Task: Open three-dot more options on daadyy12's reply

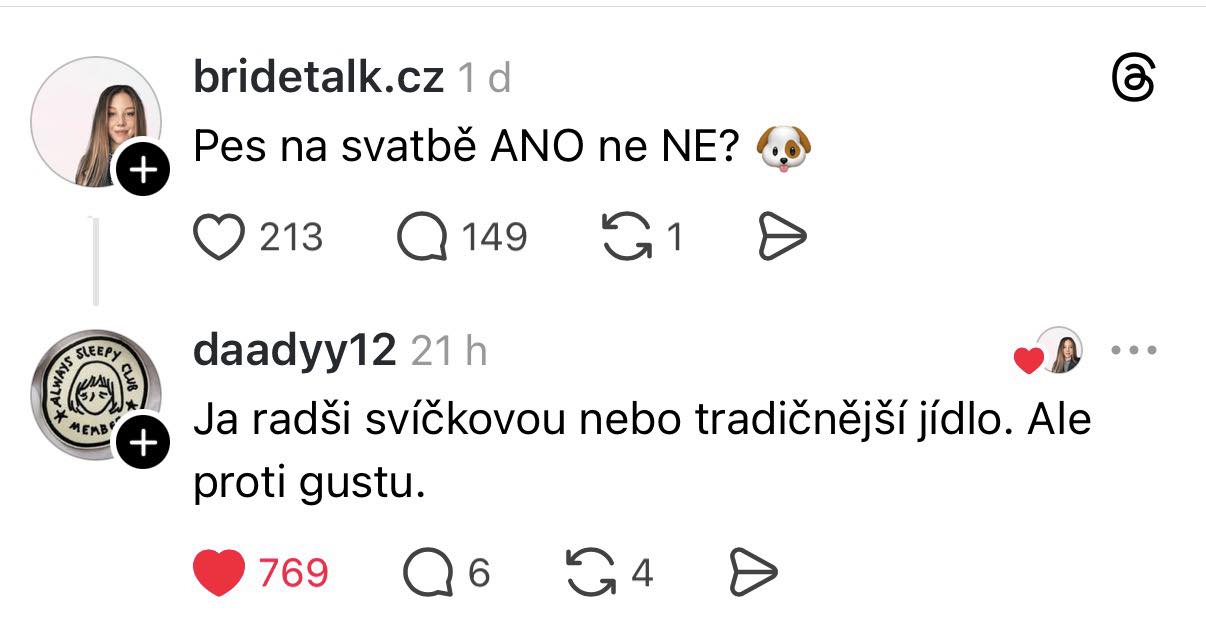Action: [1135, 351]
